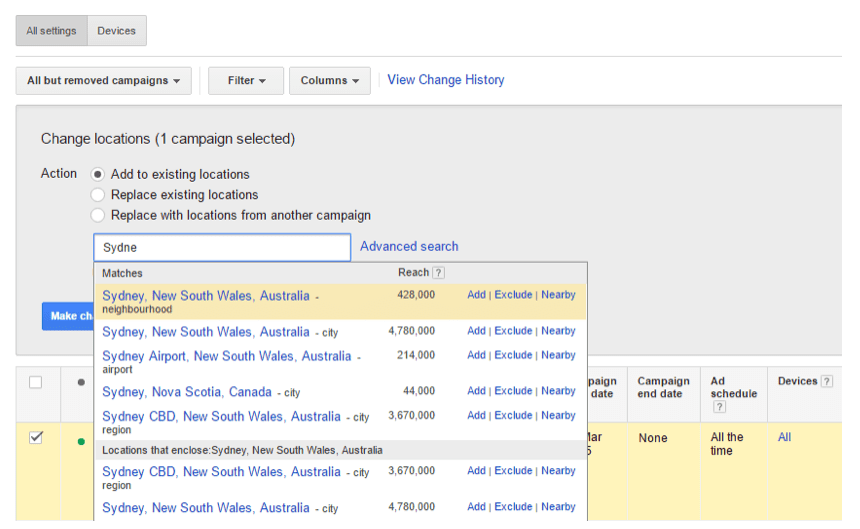This screenshot has height=529, width=860.
Task: Select 'Add to existing locations' radio button
Action: [x=98, y=174]
